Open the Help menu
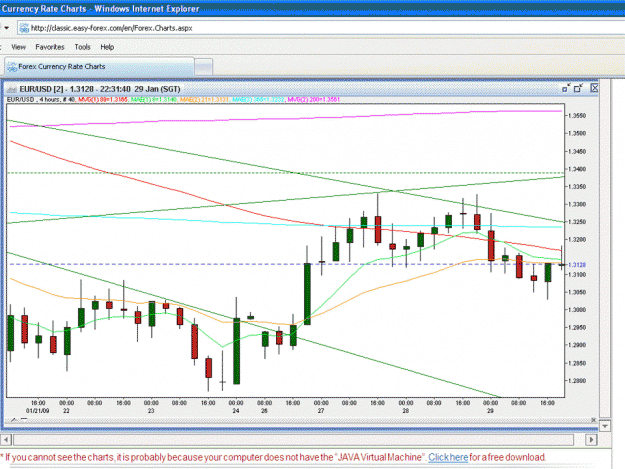 click(x=107, y=47)
